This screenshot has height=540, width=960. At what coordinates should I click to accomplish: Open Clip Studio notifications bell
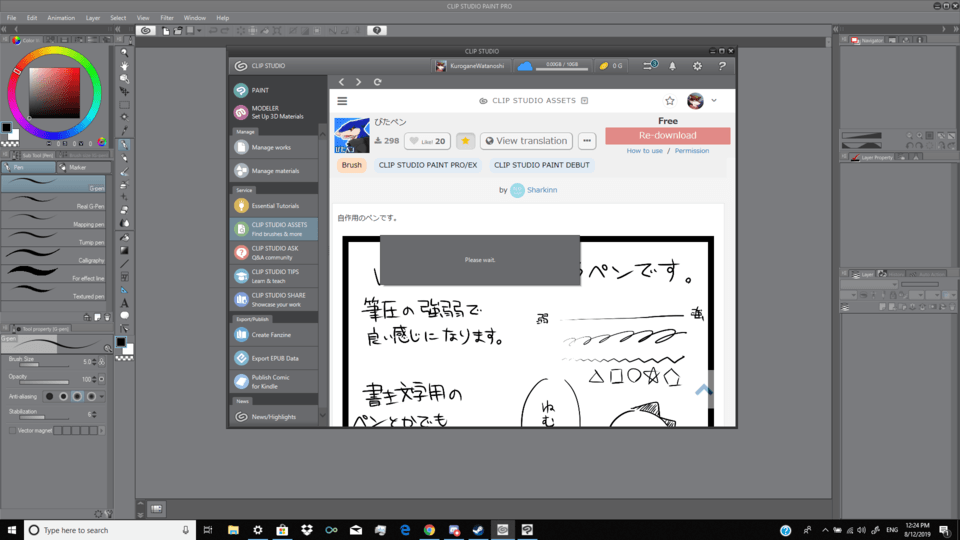(672, 66)
